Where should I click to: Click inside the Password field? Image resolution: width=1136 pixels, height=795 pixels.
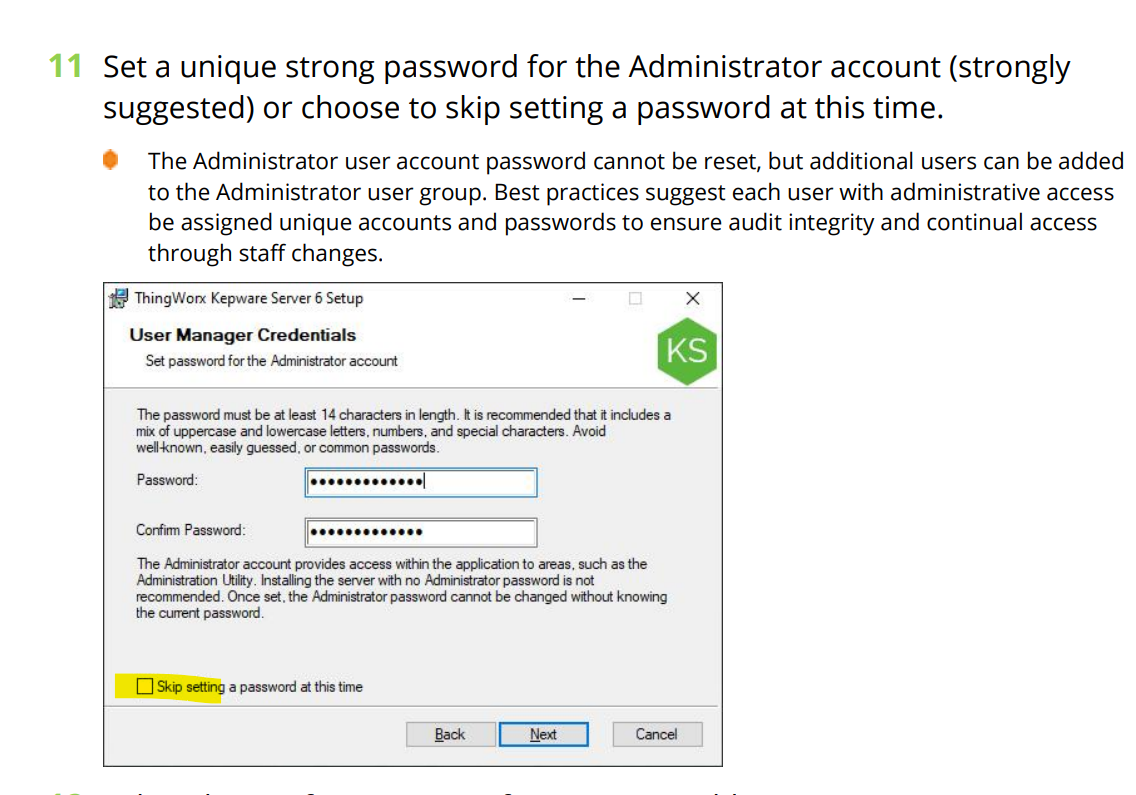pos(420,482)
